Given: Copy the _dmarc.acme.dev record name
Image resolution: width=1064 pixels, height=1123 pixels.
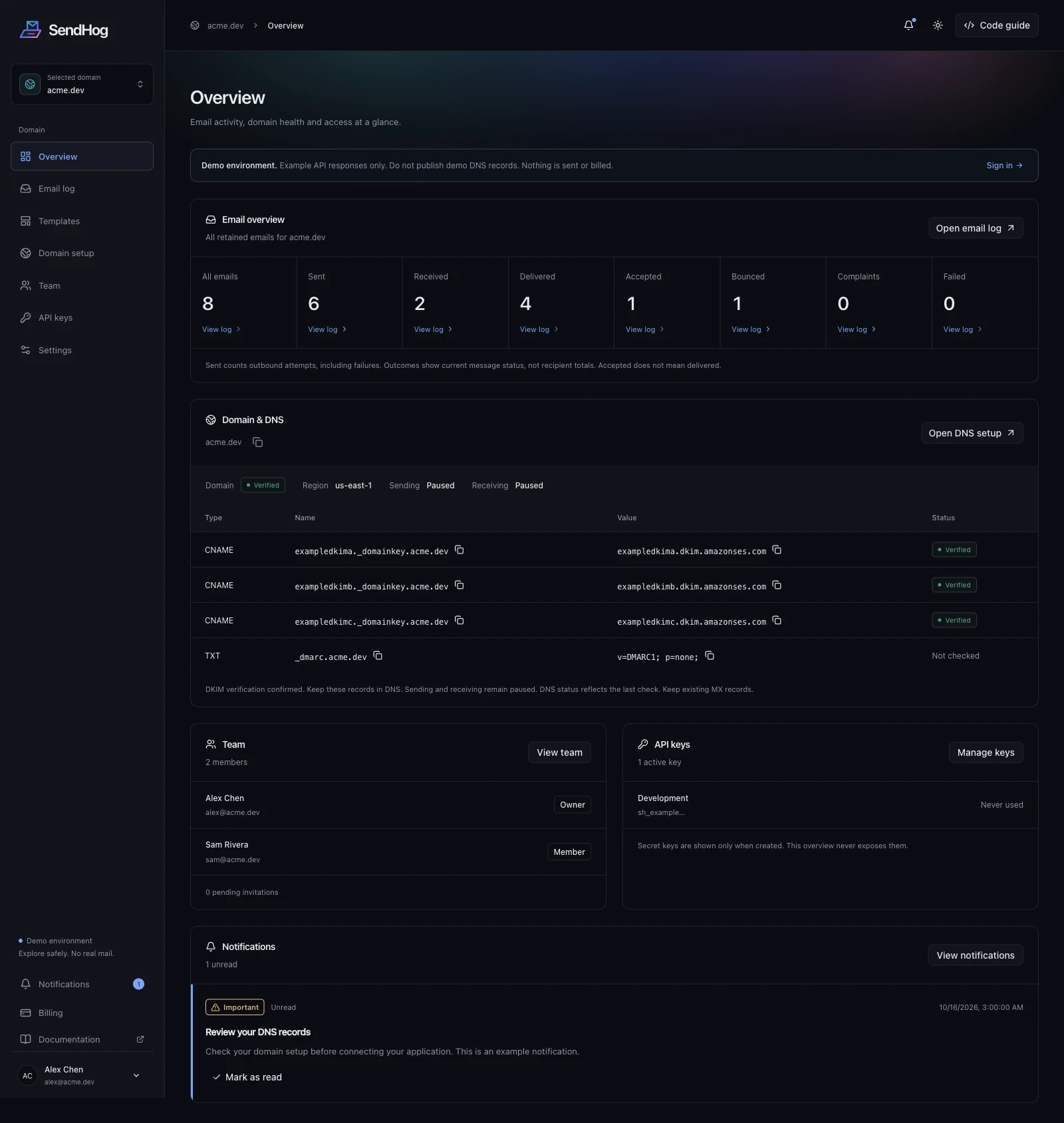Looking at the screenshot, I should (x=378, y=656).
